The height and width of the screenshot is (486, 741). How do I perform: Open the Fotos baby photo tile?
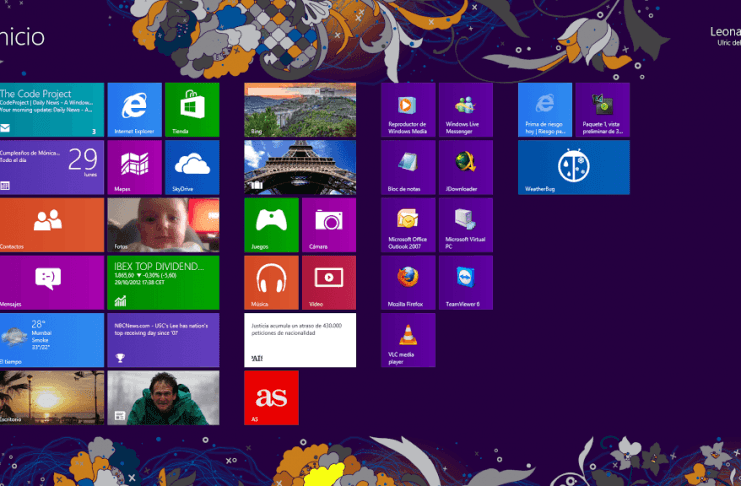164,225
